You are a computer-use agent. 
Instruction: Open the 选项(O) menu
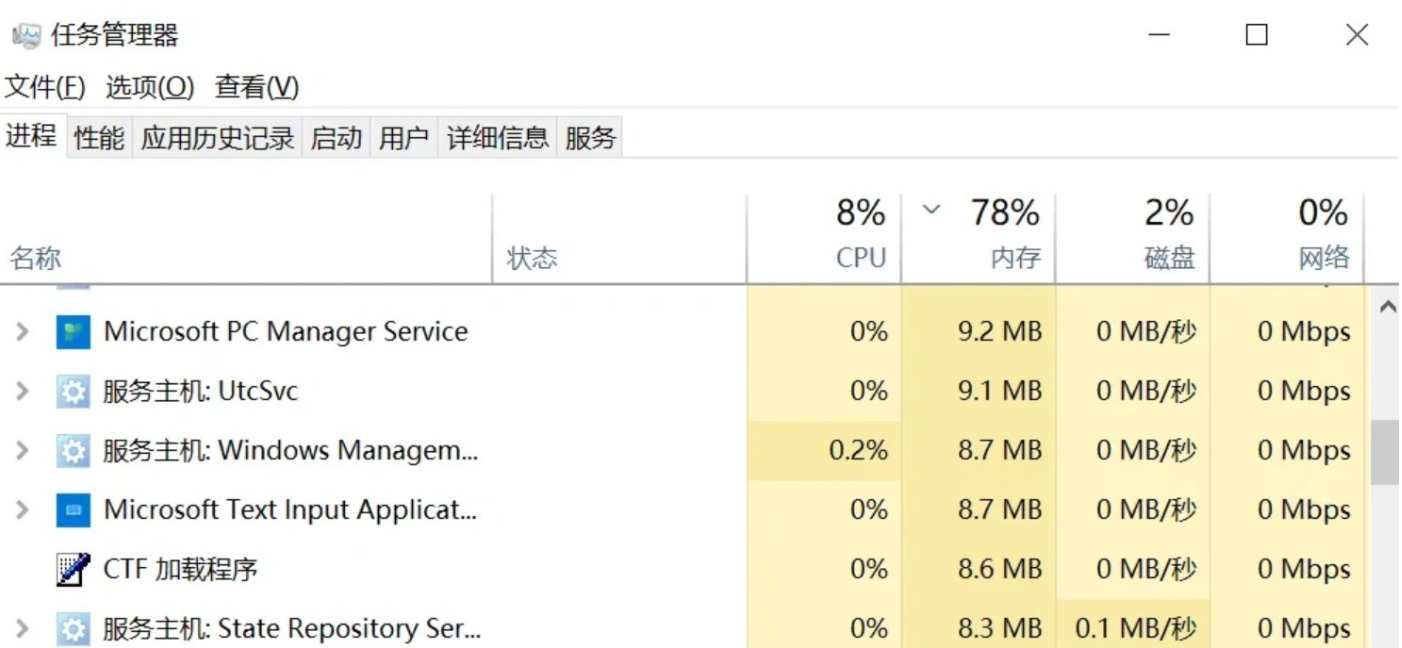click(150, 87)
